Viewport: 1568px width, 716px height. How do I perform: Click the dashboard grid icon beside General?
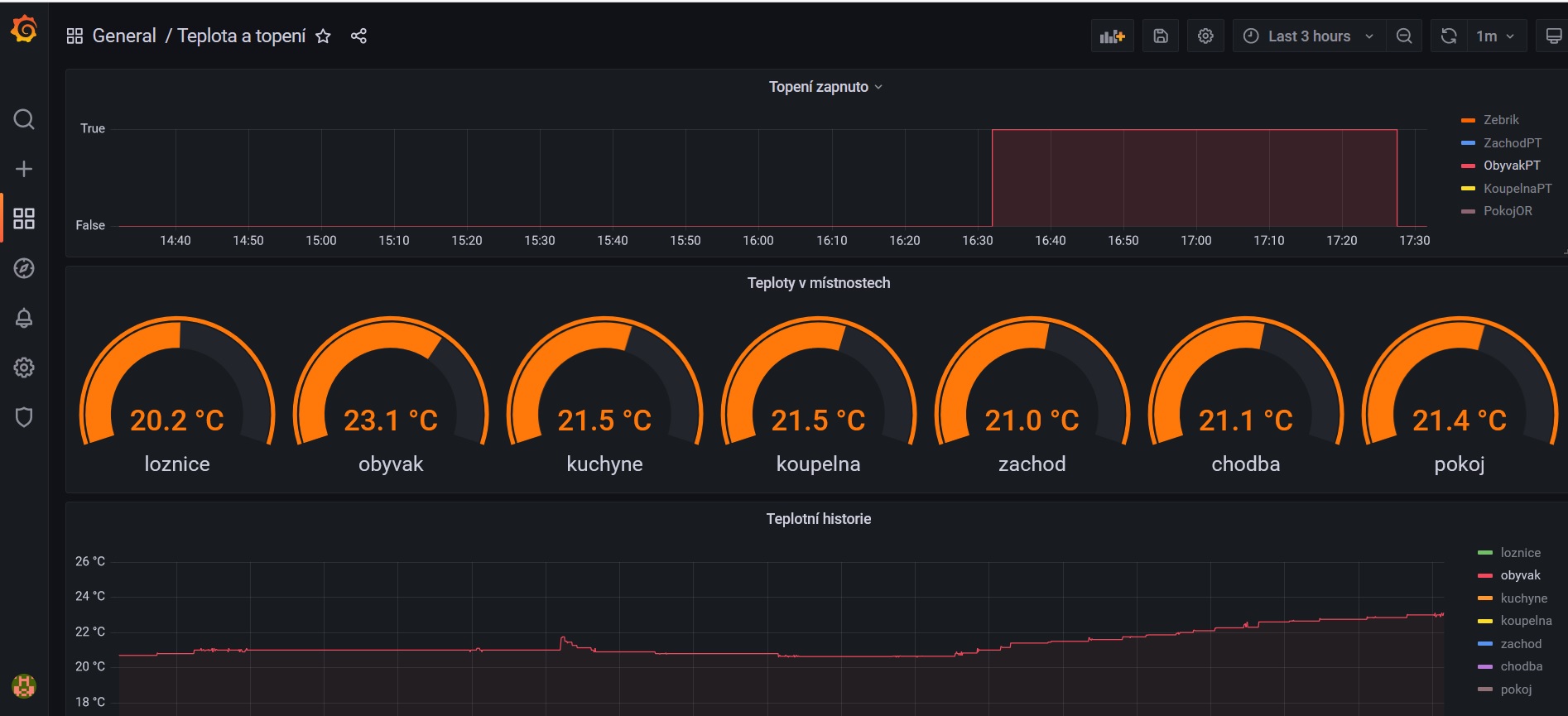click(75, 36)
